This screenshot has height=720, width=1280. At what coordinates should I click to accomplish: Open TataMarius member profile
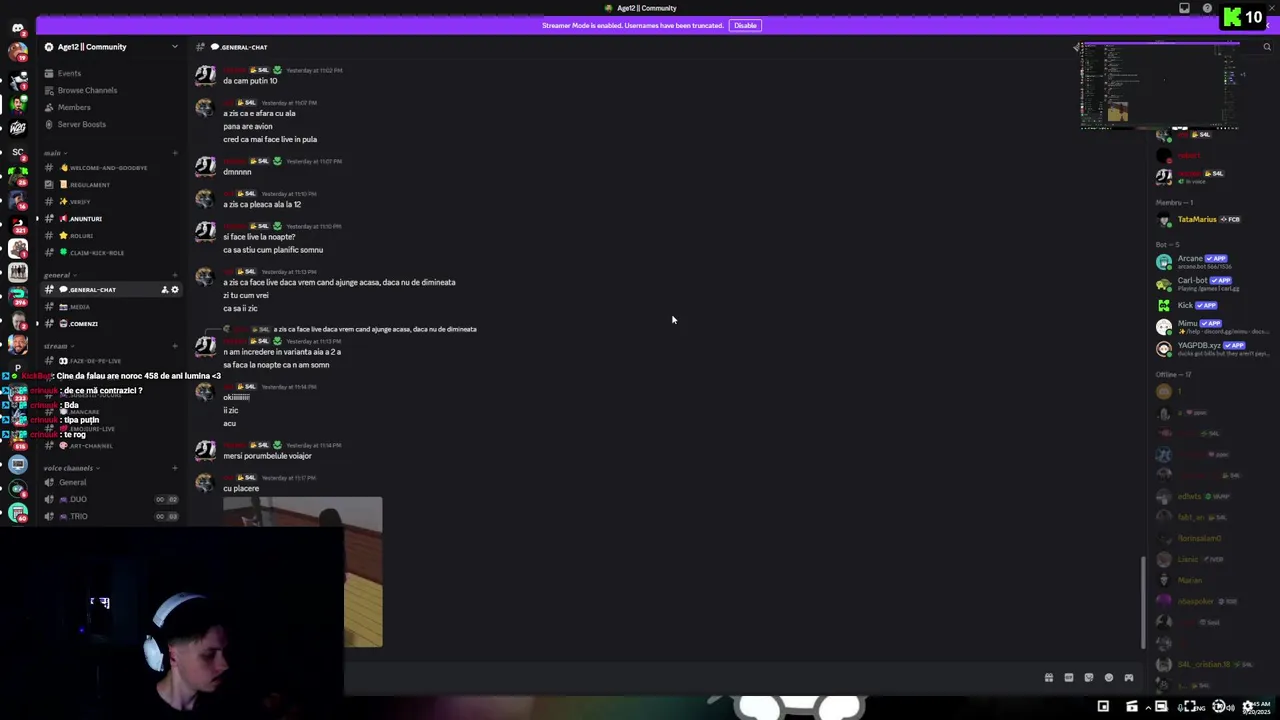pyautogui.click(x=1210, y=220)
